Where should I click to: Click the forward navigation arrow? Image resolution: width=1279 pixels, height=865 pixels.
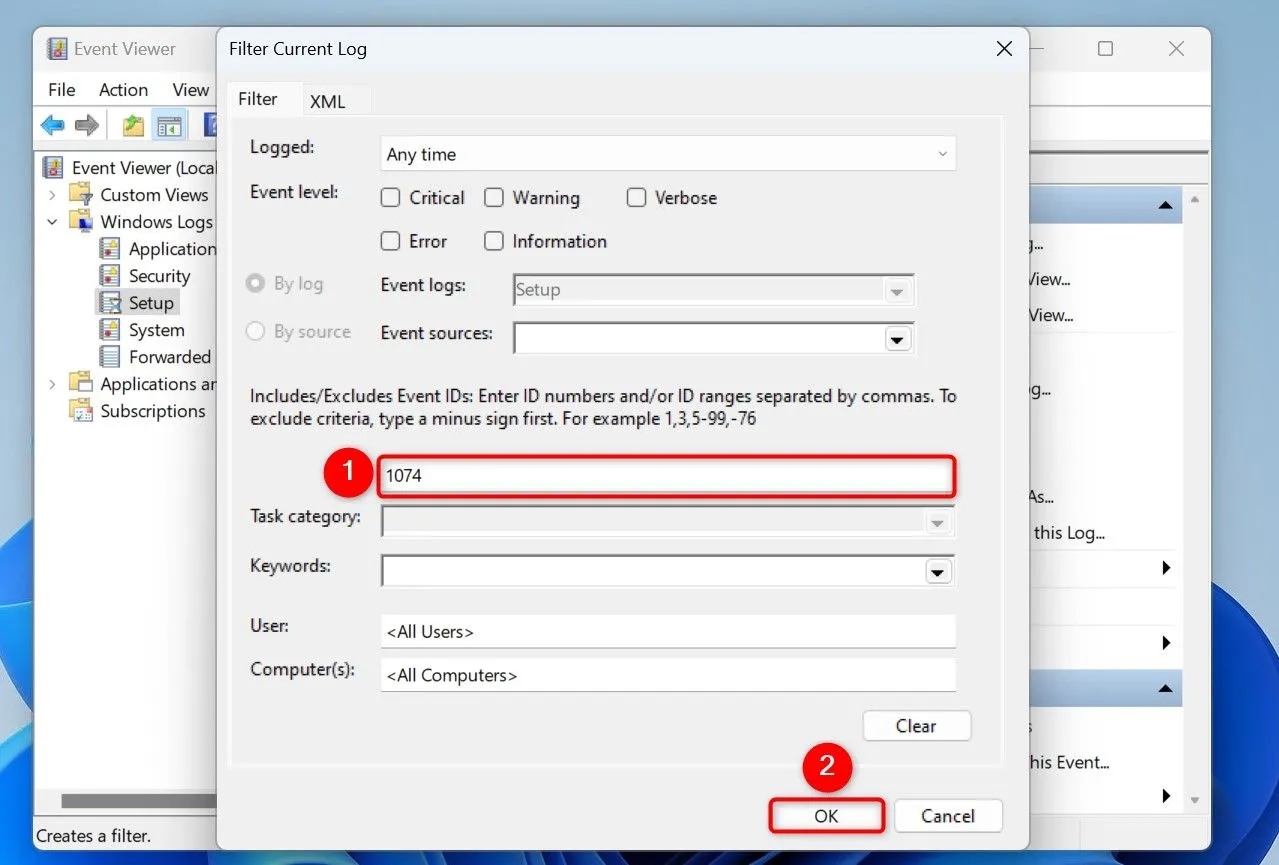[x=87, y=124]
